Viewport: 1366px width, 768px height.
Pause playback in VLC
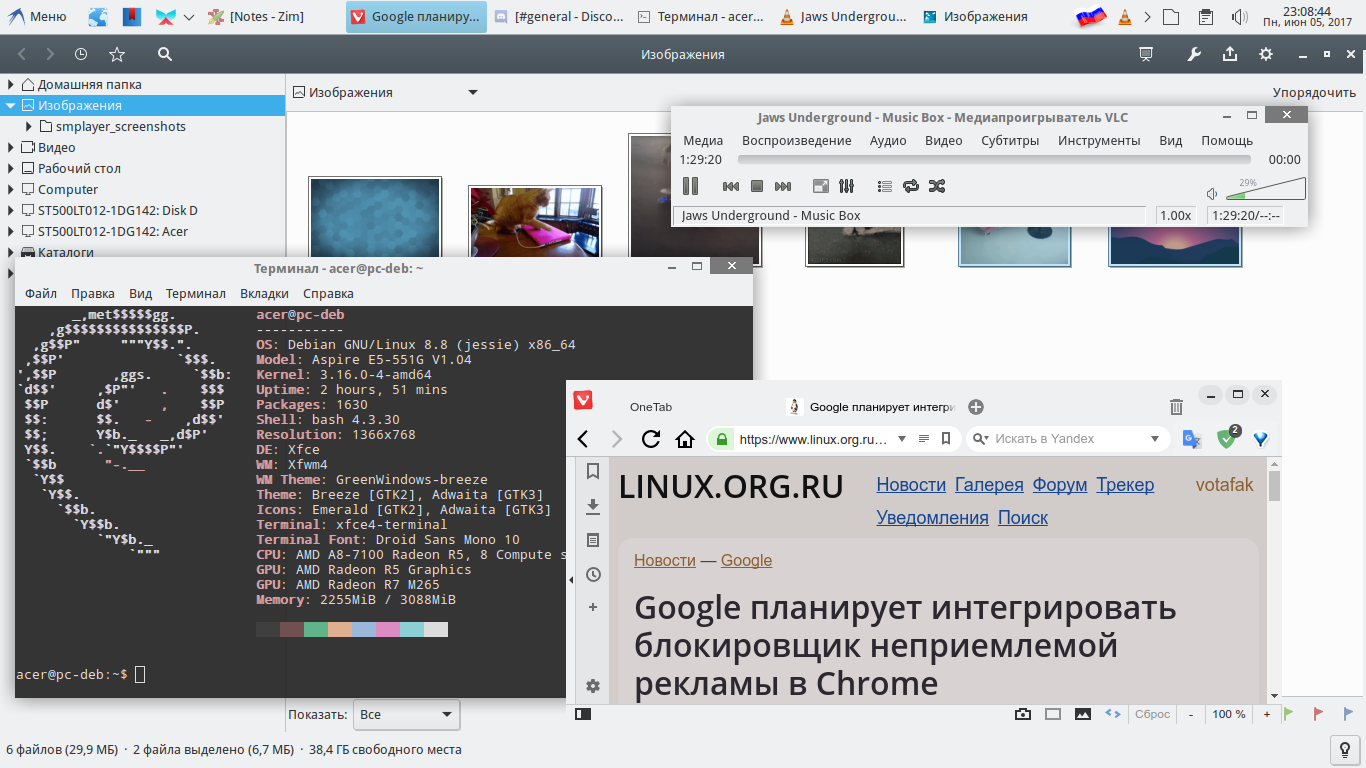690,186
